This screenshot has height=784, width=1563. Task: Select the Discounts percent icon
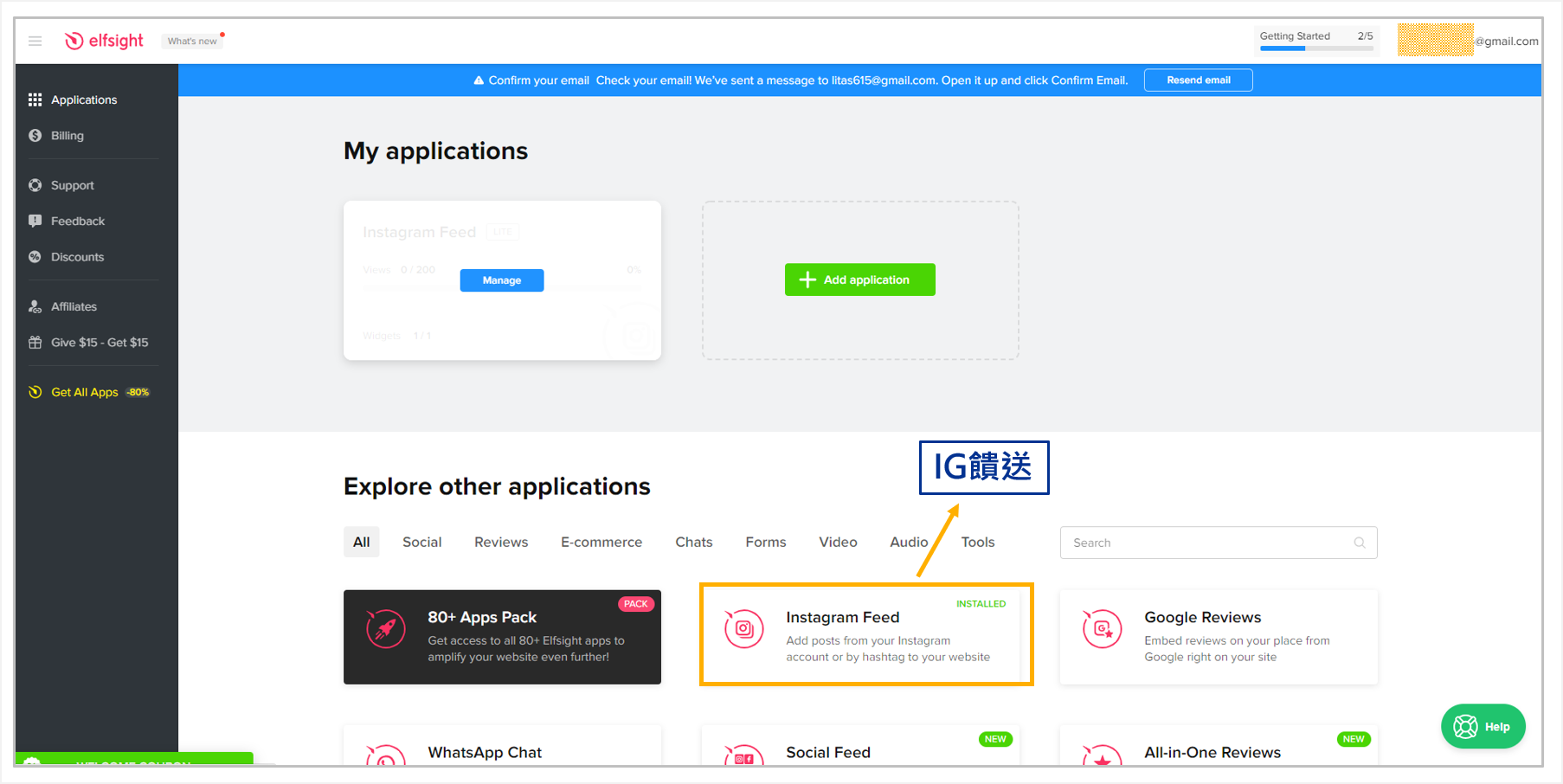[x=35, y=256]
